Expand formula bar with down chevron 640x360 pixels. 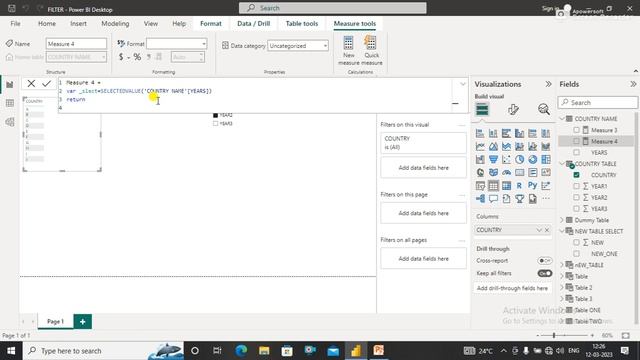point(462,84)
